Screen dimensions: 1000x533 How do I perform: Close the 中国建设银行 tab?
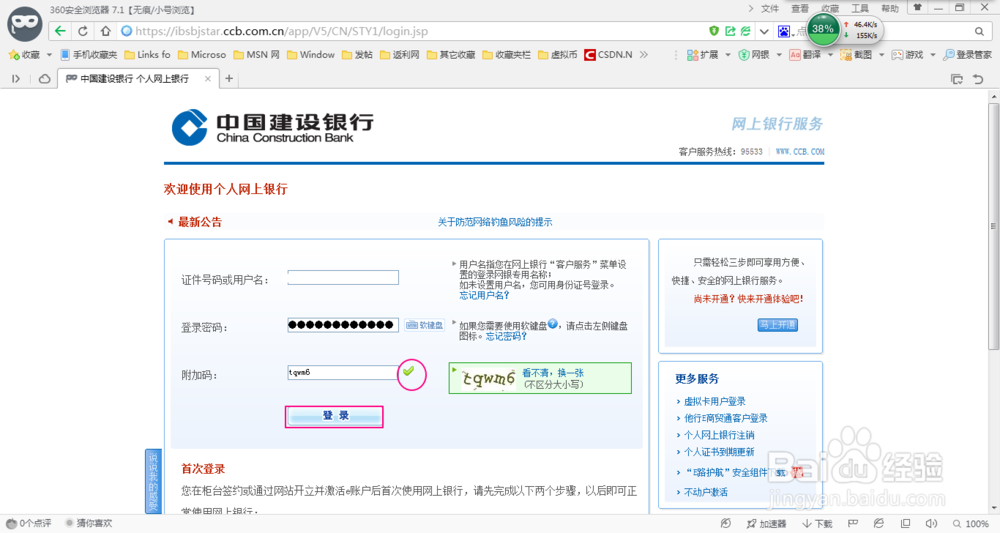[x=207, y=79]
